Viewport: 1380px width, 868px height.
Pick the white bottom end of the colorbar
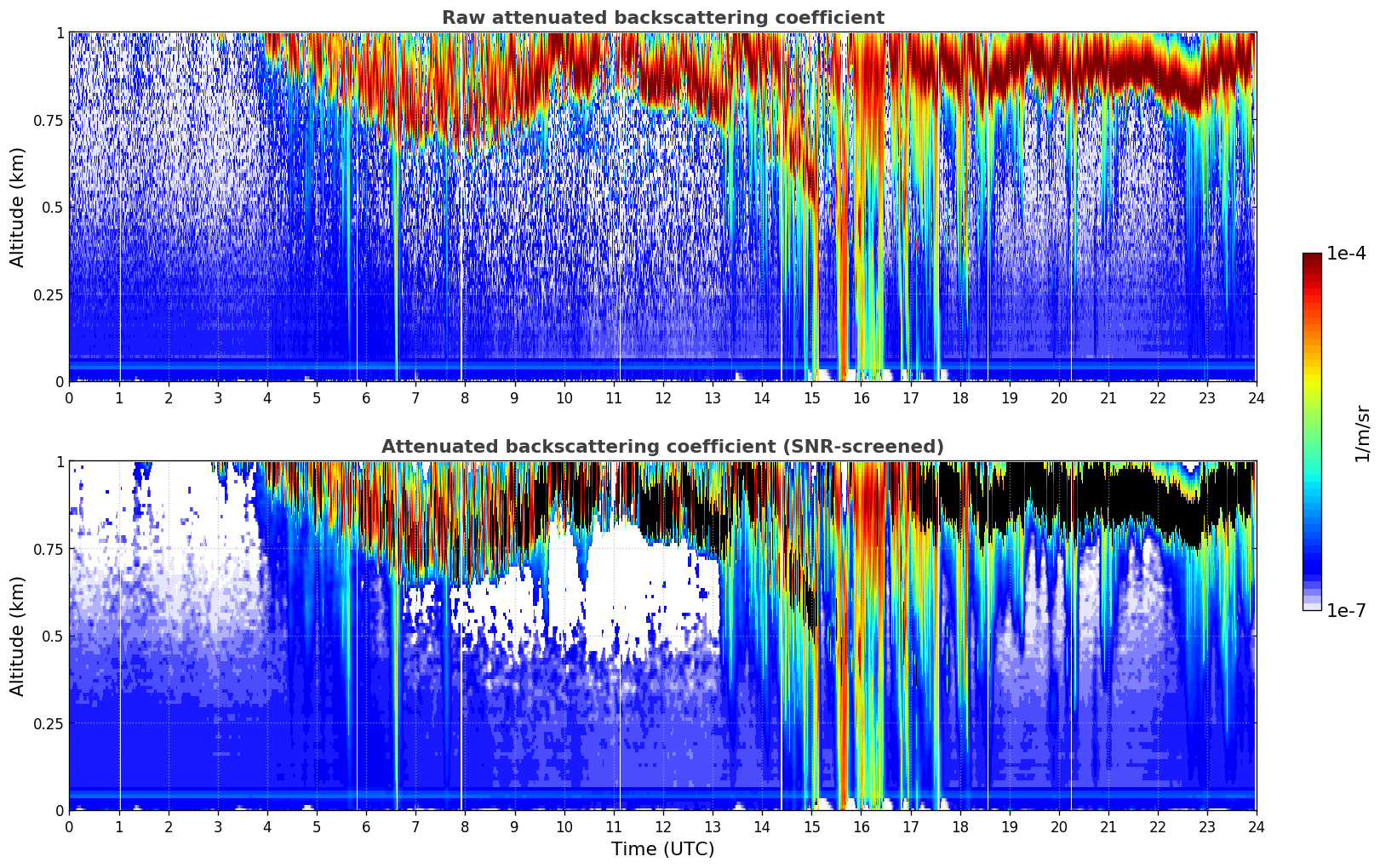click(1312, 607)
